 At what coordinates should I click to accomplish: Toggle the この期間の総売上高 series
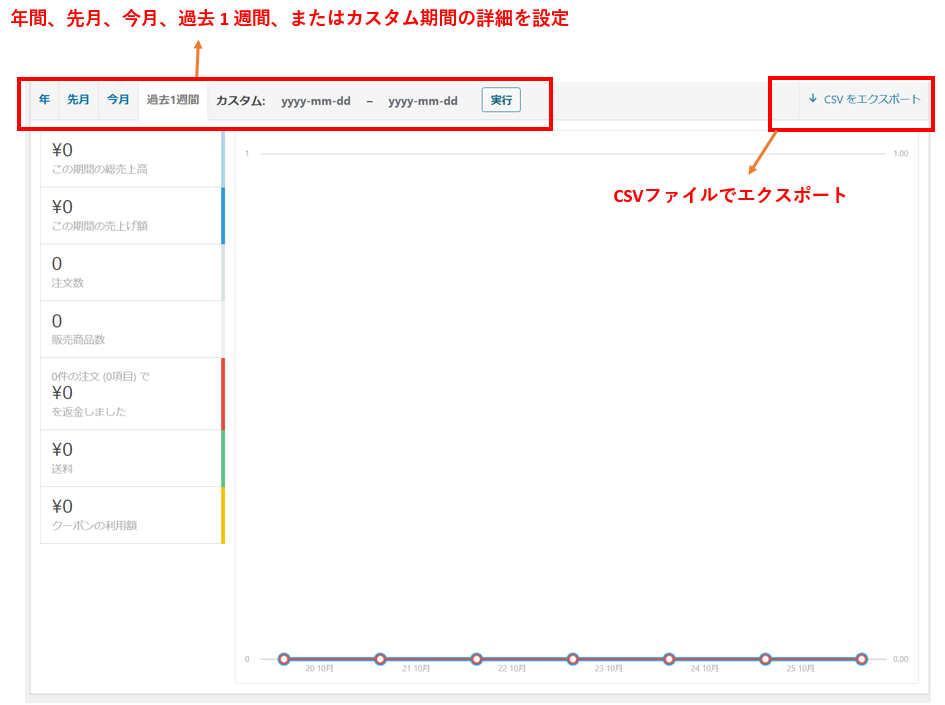click(x=130, y=158)
